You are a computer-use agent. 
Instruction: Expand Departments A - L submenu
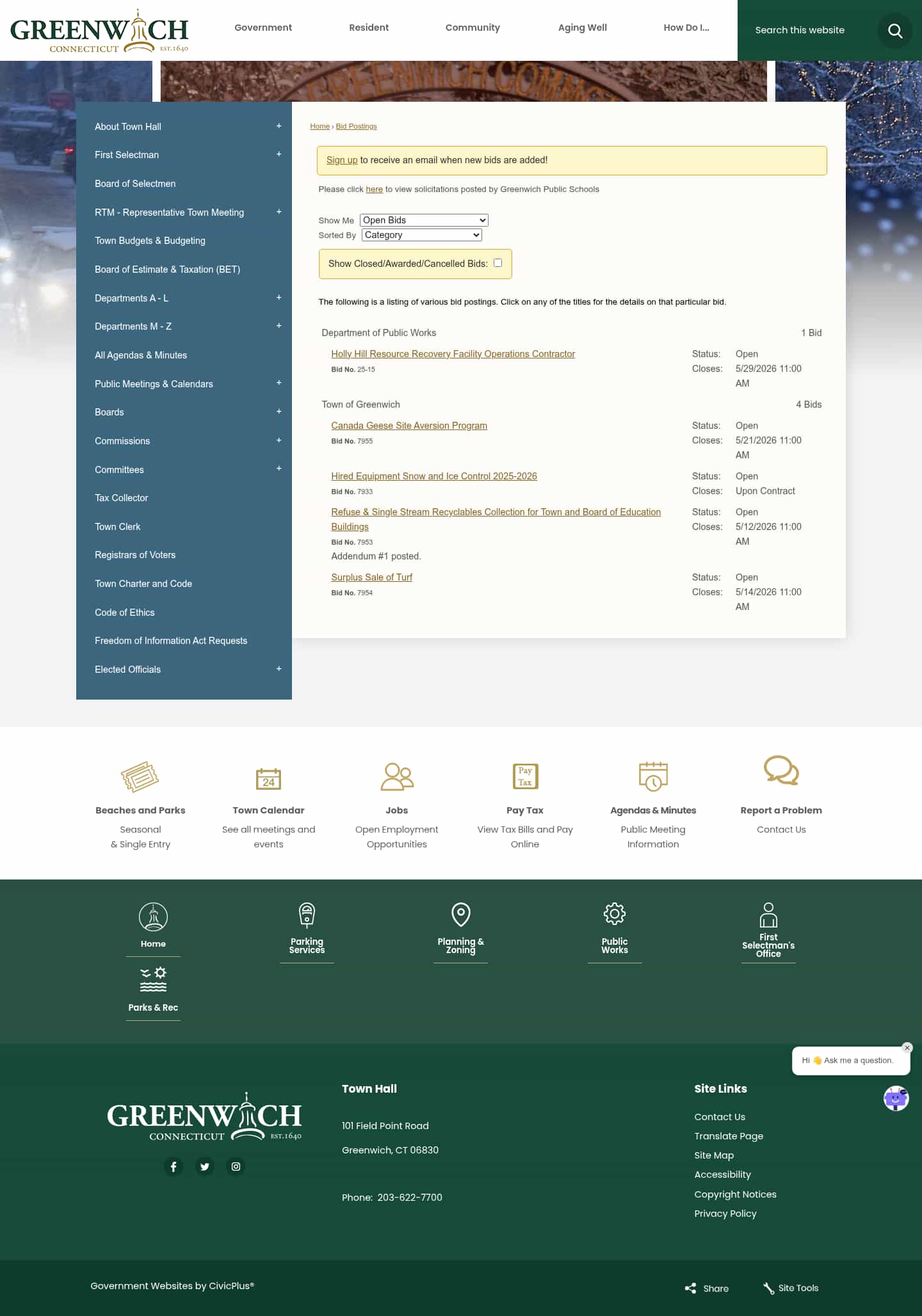pyautogui.click(x=279, y=298)
